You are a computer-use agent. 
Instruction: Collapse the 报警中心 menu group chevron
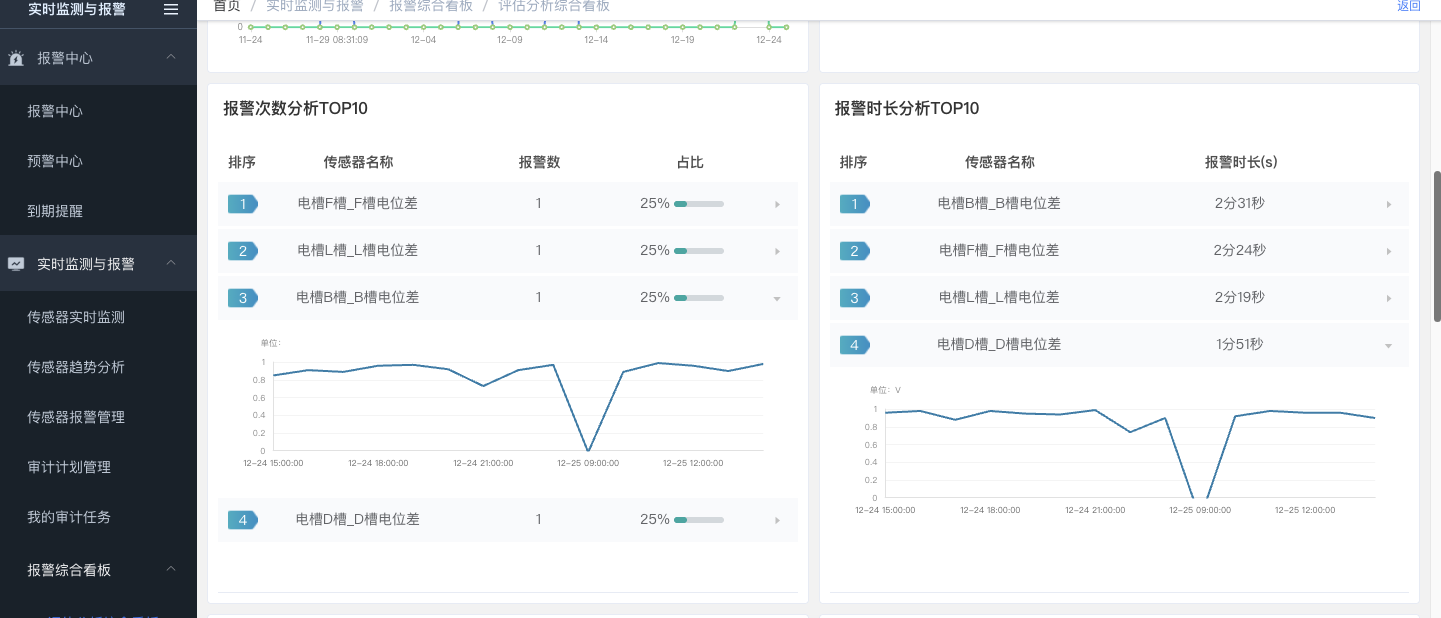point(171,57)
